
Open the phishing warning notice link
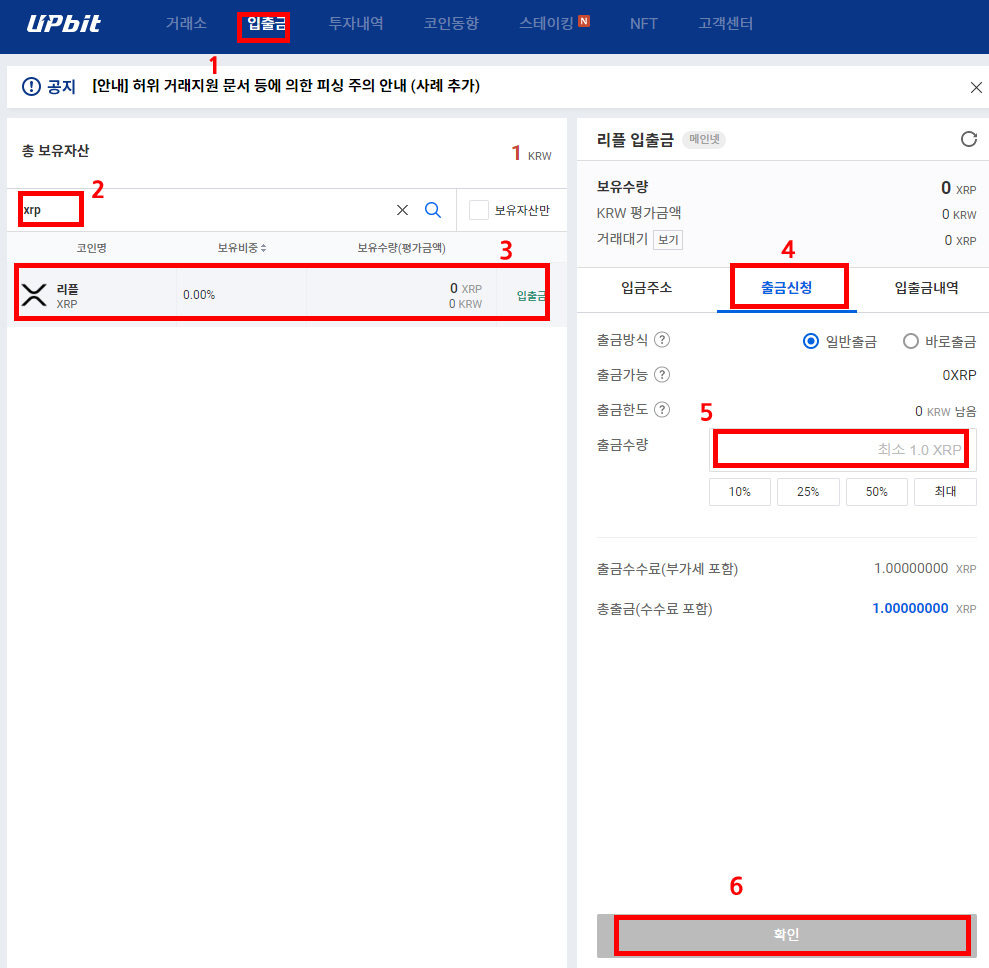(286, 86)
